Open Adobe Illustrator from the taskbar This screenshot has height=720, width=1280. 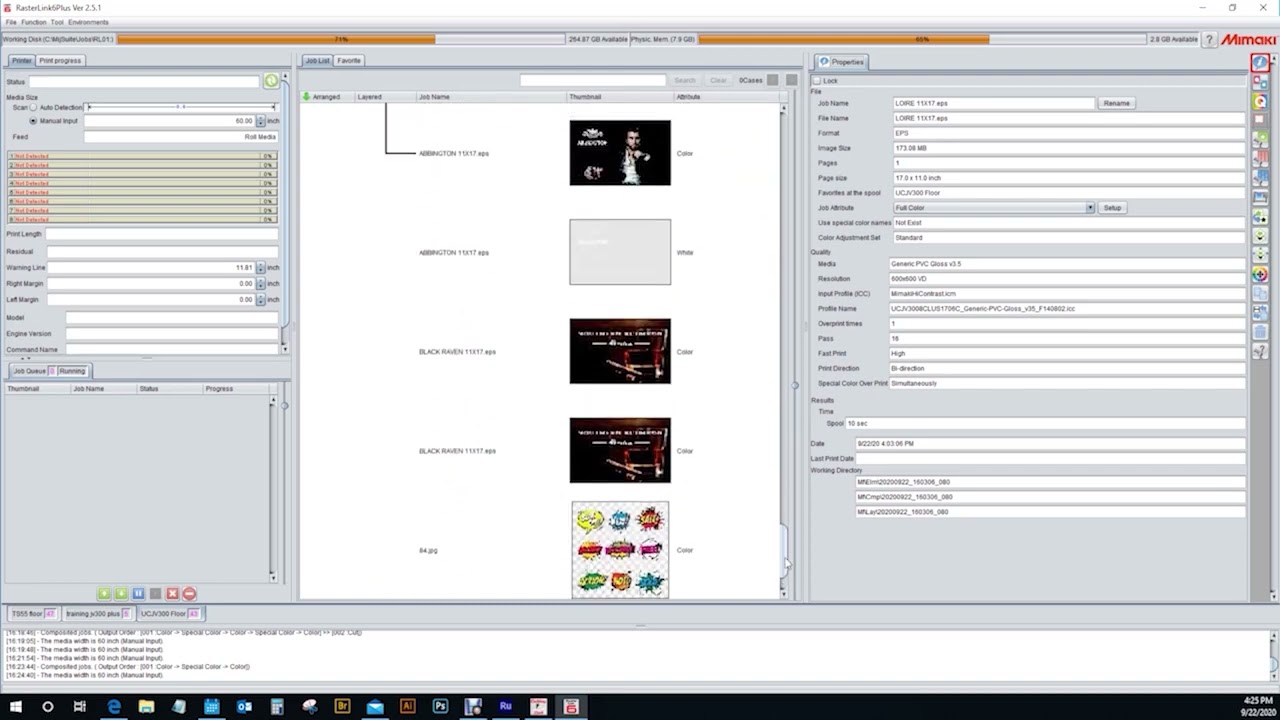tap(407, 706)
